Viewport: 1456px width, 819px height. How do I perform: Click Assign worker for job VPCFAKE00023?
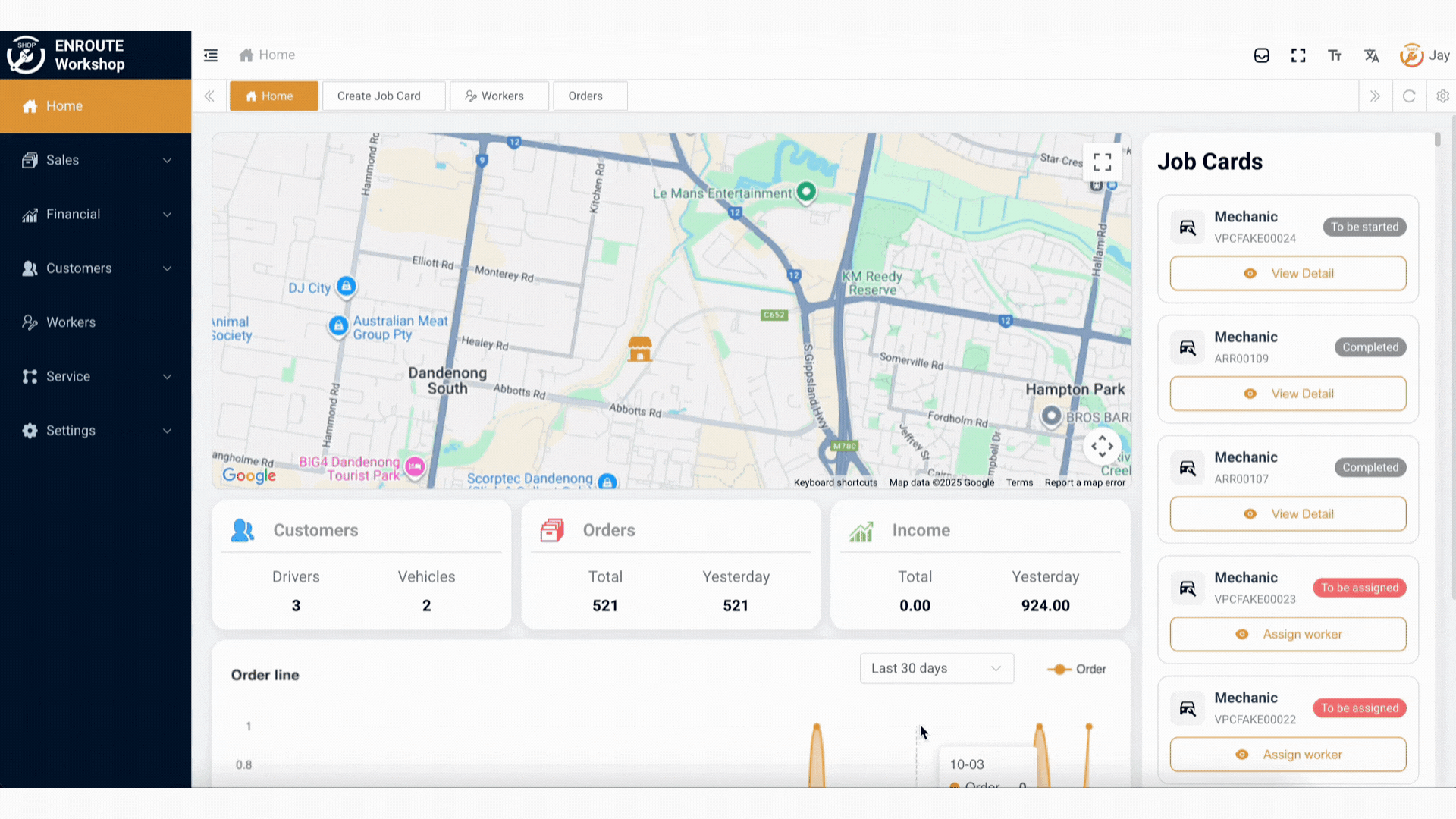pyautogui.click(x=1288, y=634)
